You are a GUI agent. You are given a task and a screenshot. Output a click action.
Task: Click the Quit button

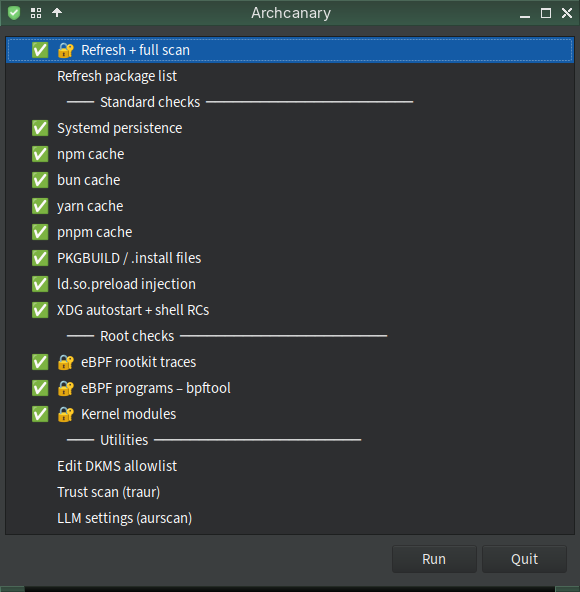point(524,559)
